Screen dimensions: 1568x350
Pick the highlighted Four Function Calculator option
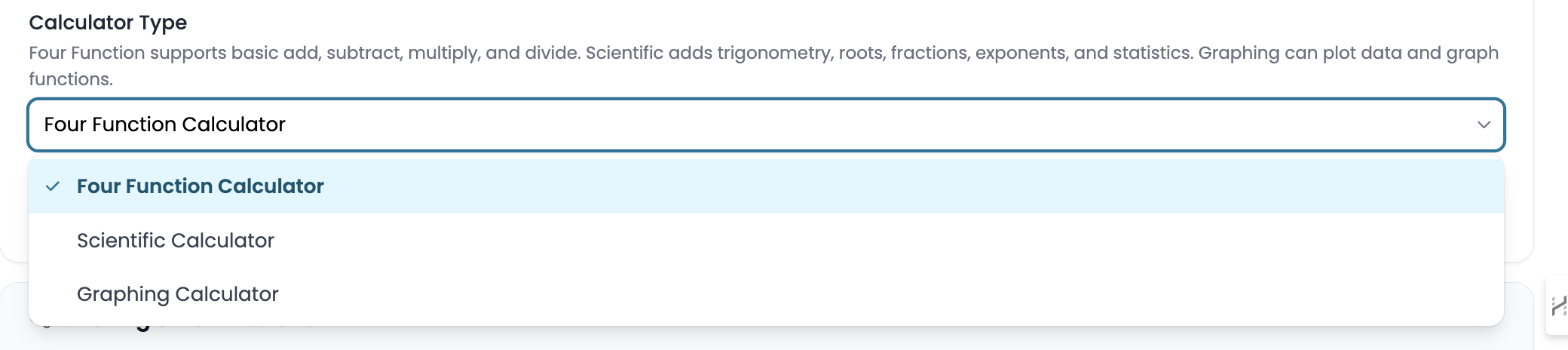click(x=766, y=186)
